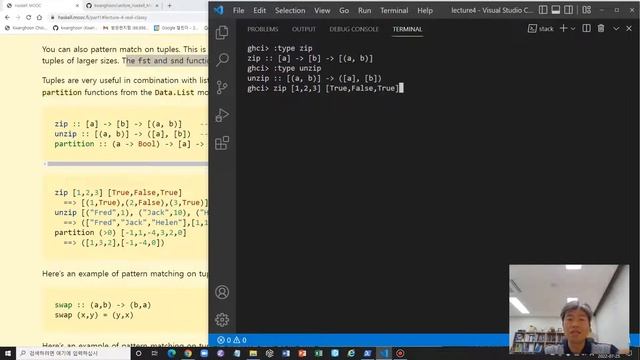The image size is (640, 360).
Task: Click the terminal line 'zip [1,2,3] [True,False,True]'
Action: 336,88
